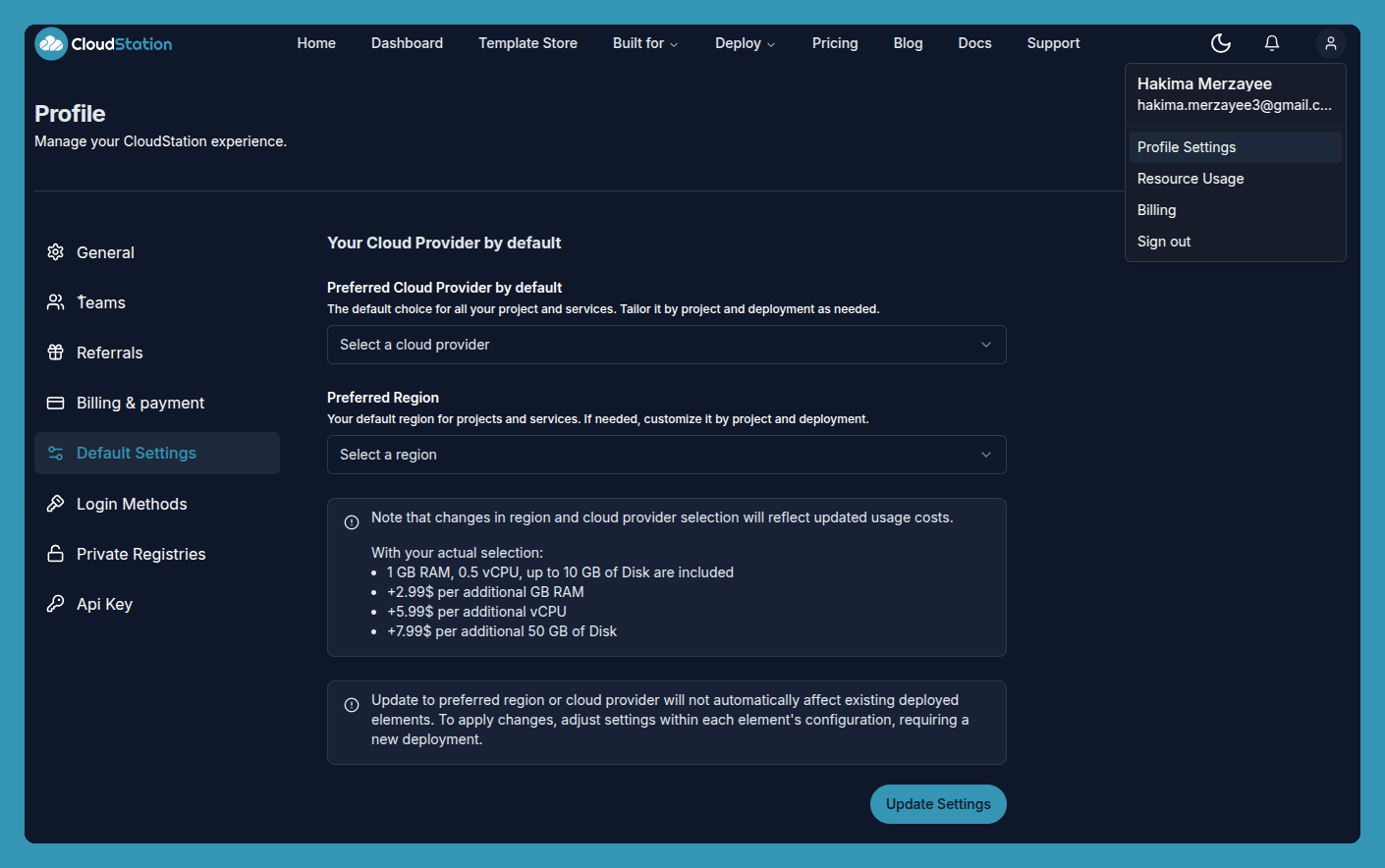
Task: Click the +2.99$ per additional GB RAM line
Action: pyautogui.click(x=485, y=592)
